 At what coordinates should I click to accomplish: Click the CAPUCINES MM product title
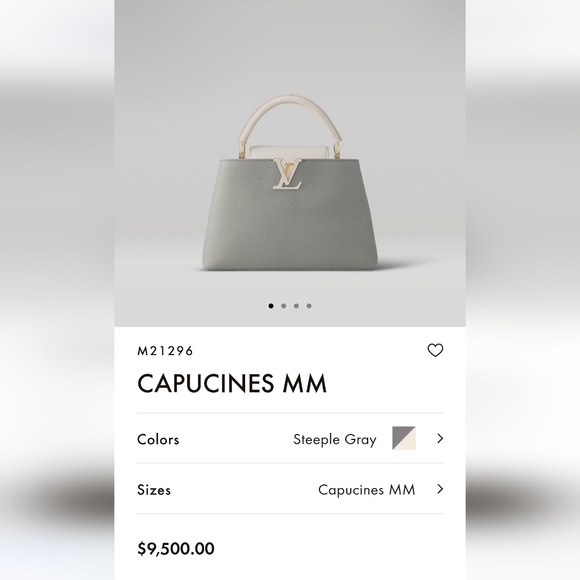point(232,383)
